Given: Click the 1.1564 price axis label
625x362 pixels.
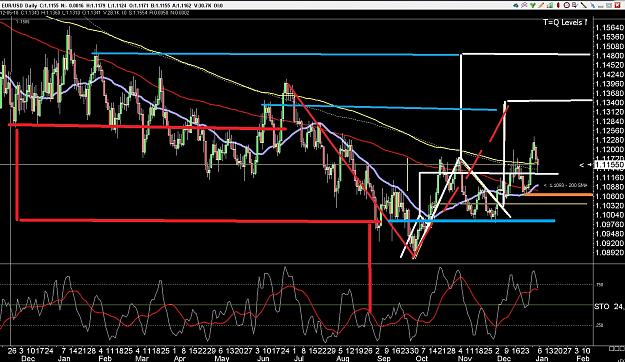Looking at the screenshot, I should pyautogui.click(x=609, y=28).
